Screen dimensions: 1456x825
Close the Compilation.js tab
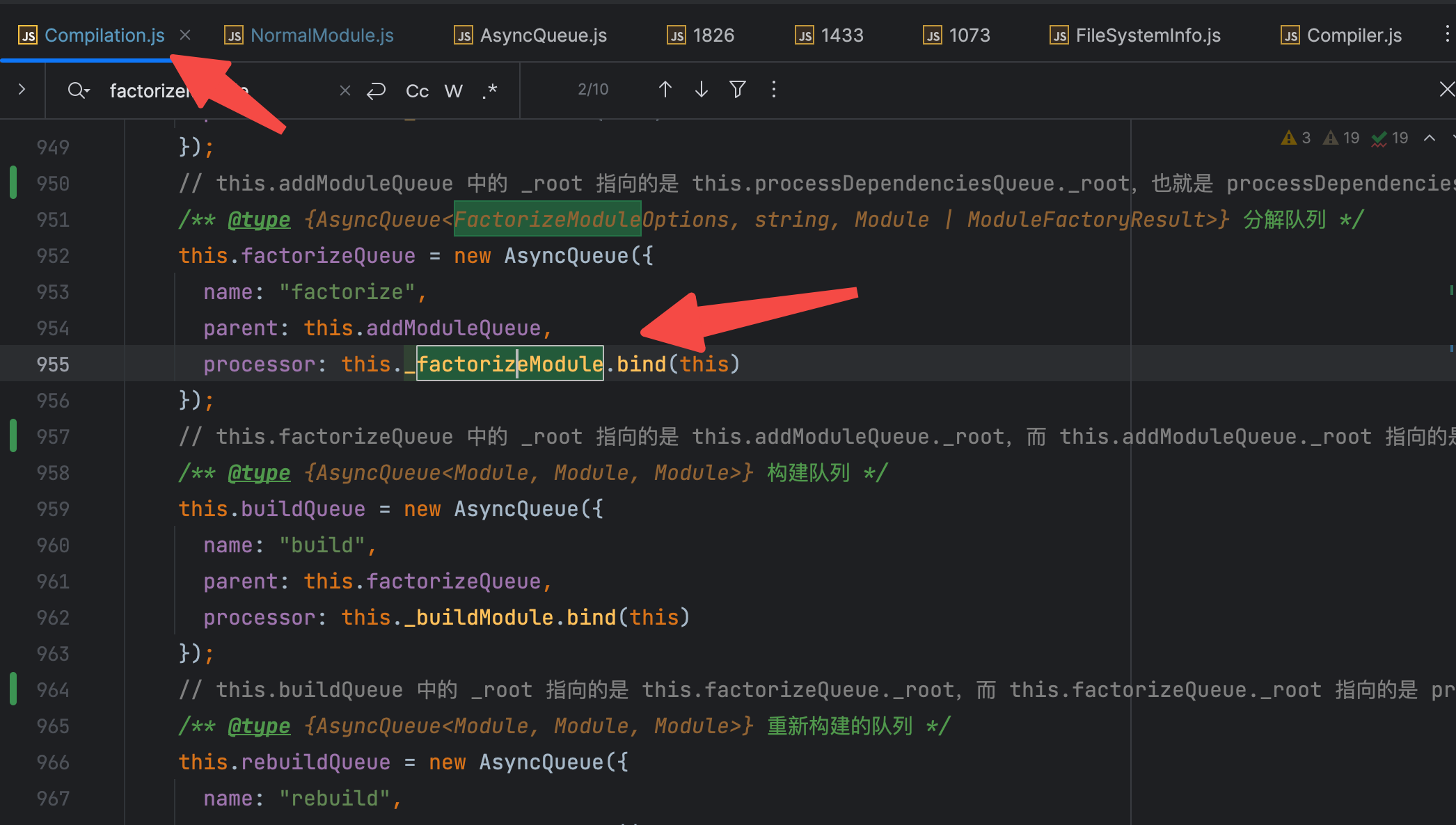tap(185, 35)
